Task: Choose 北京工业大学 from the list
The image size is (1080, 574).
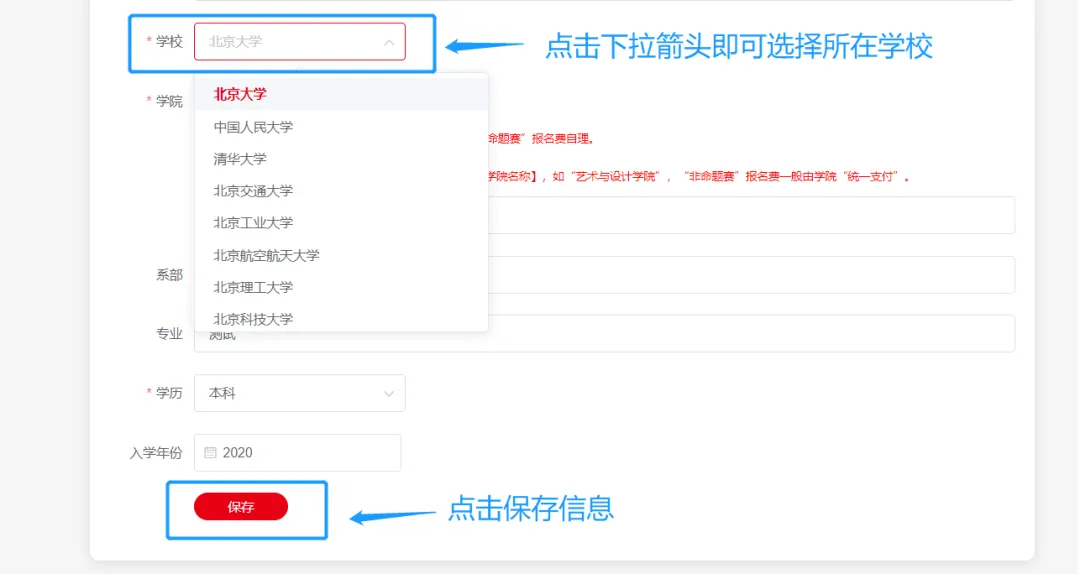Action: coord(341,223)
